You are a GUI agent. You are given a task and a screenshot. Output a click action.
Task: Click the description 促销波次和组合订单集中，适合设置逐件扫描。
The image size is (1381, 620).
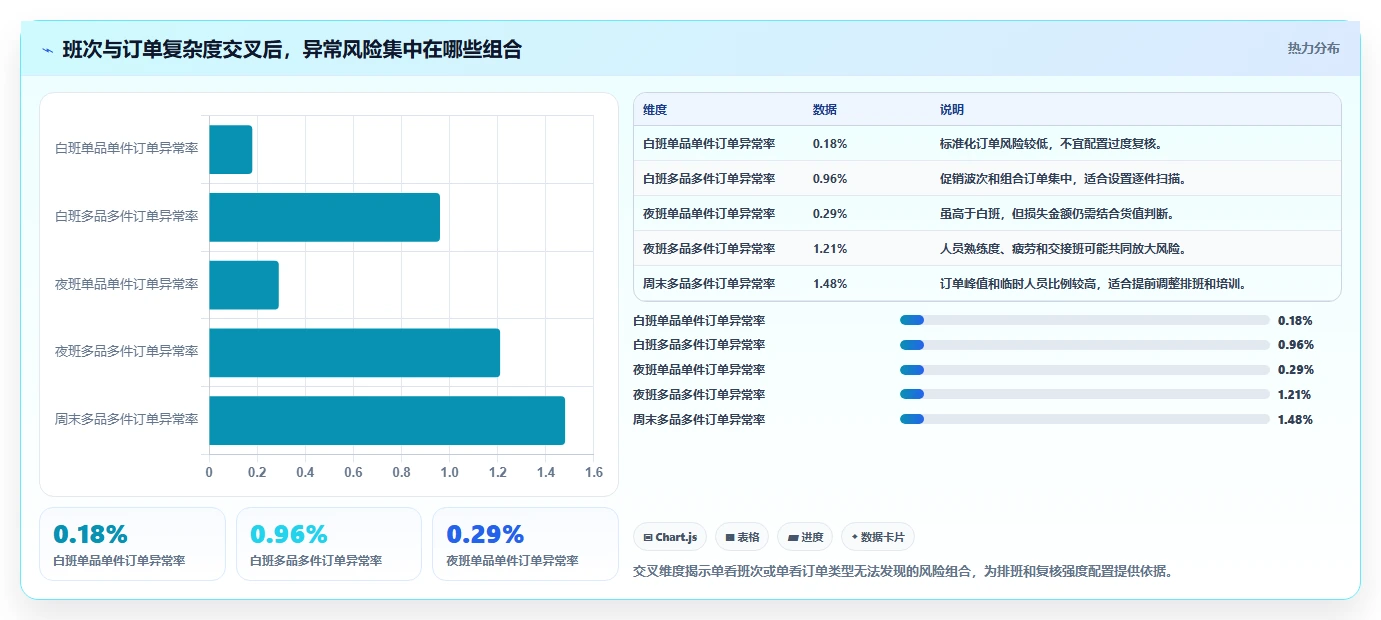pos(1063,179)
